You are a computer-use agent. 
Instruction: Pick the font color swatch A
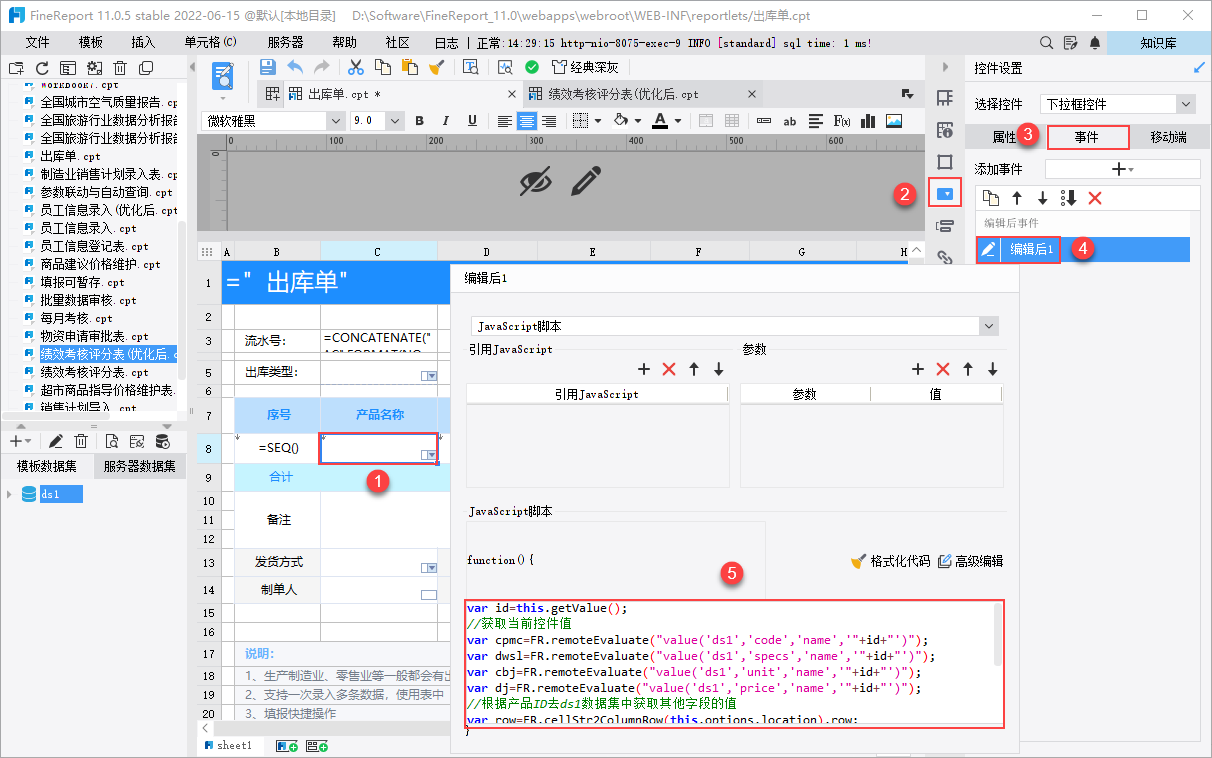[660, 121]
